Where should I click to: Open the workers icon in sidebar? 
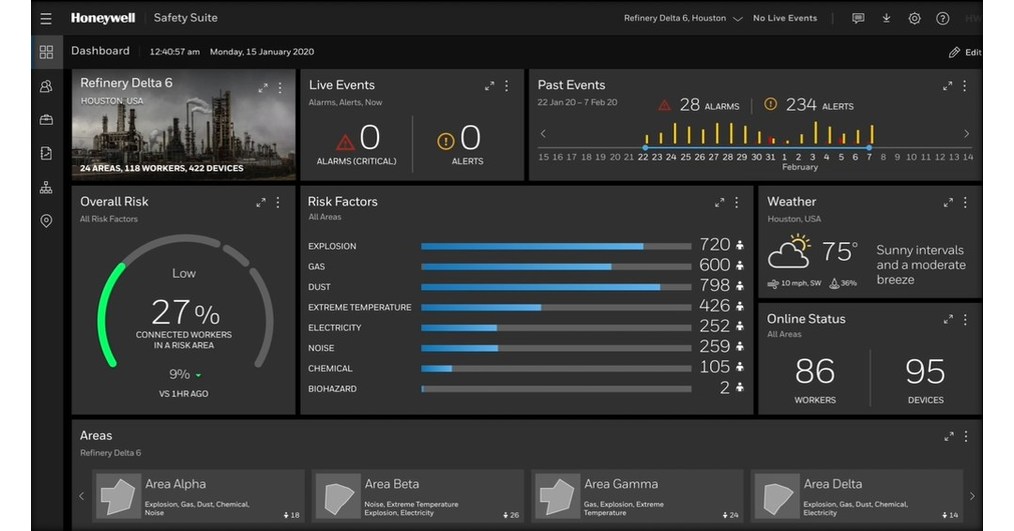click(x=46, y=87)
